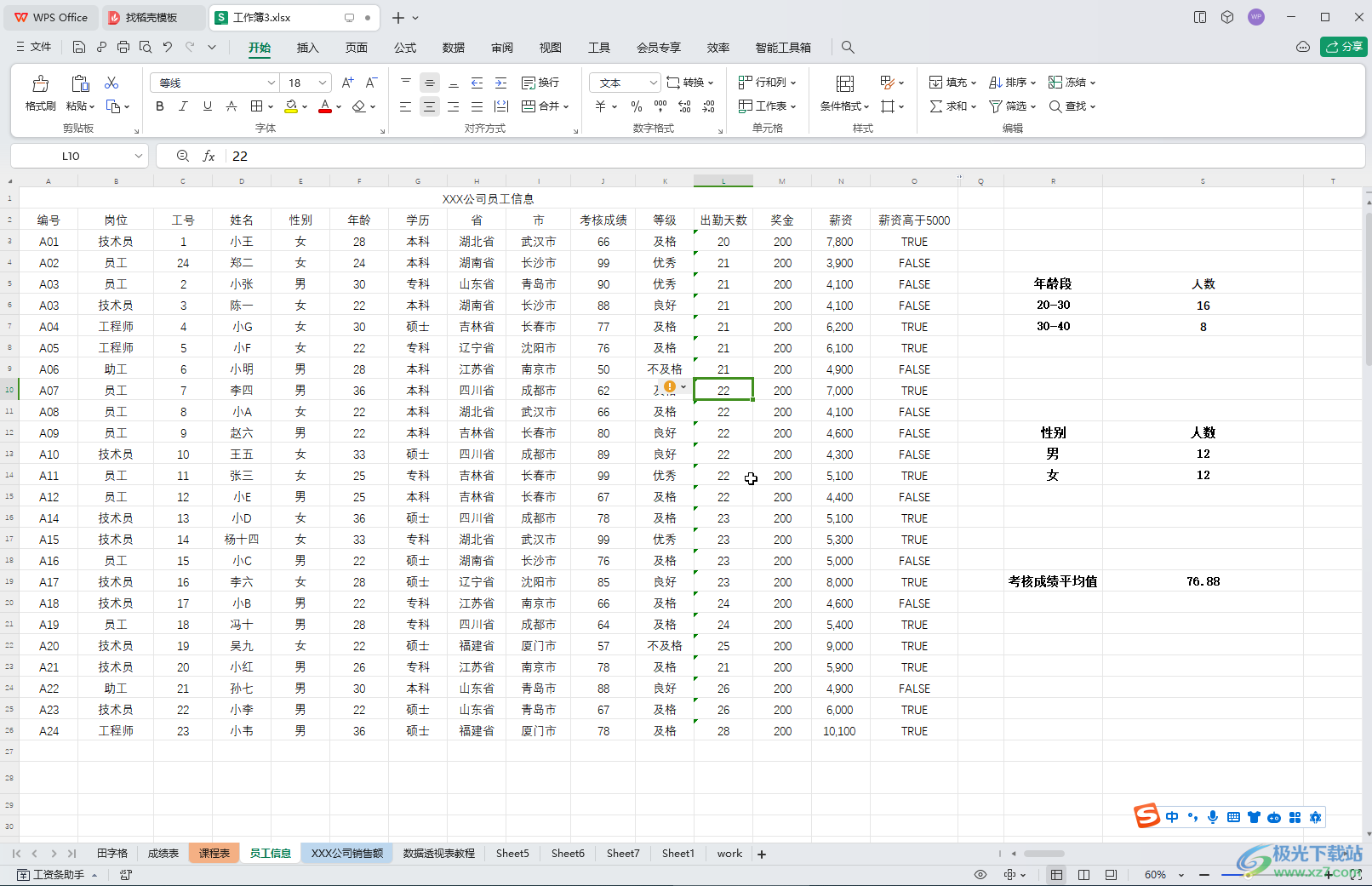Switch to the XXX公司销售额 sheet tab
The image size is (1372, 886).
(x=347, y=854)
